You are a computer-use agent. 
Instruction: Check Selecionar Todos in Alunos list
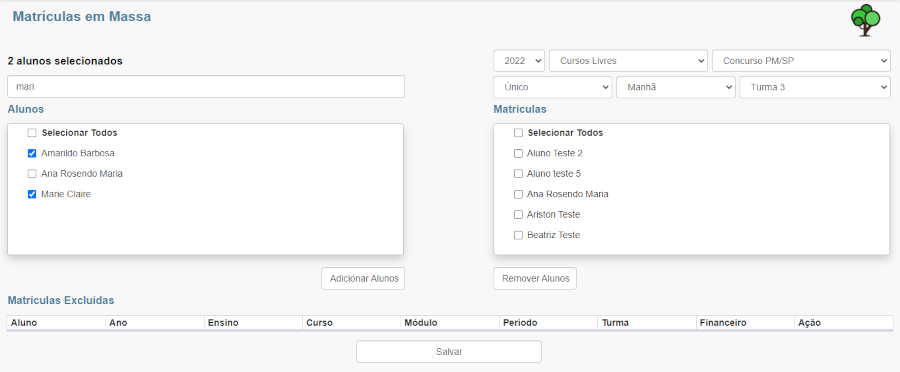[32, 133]
